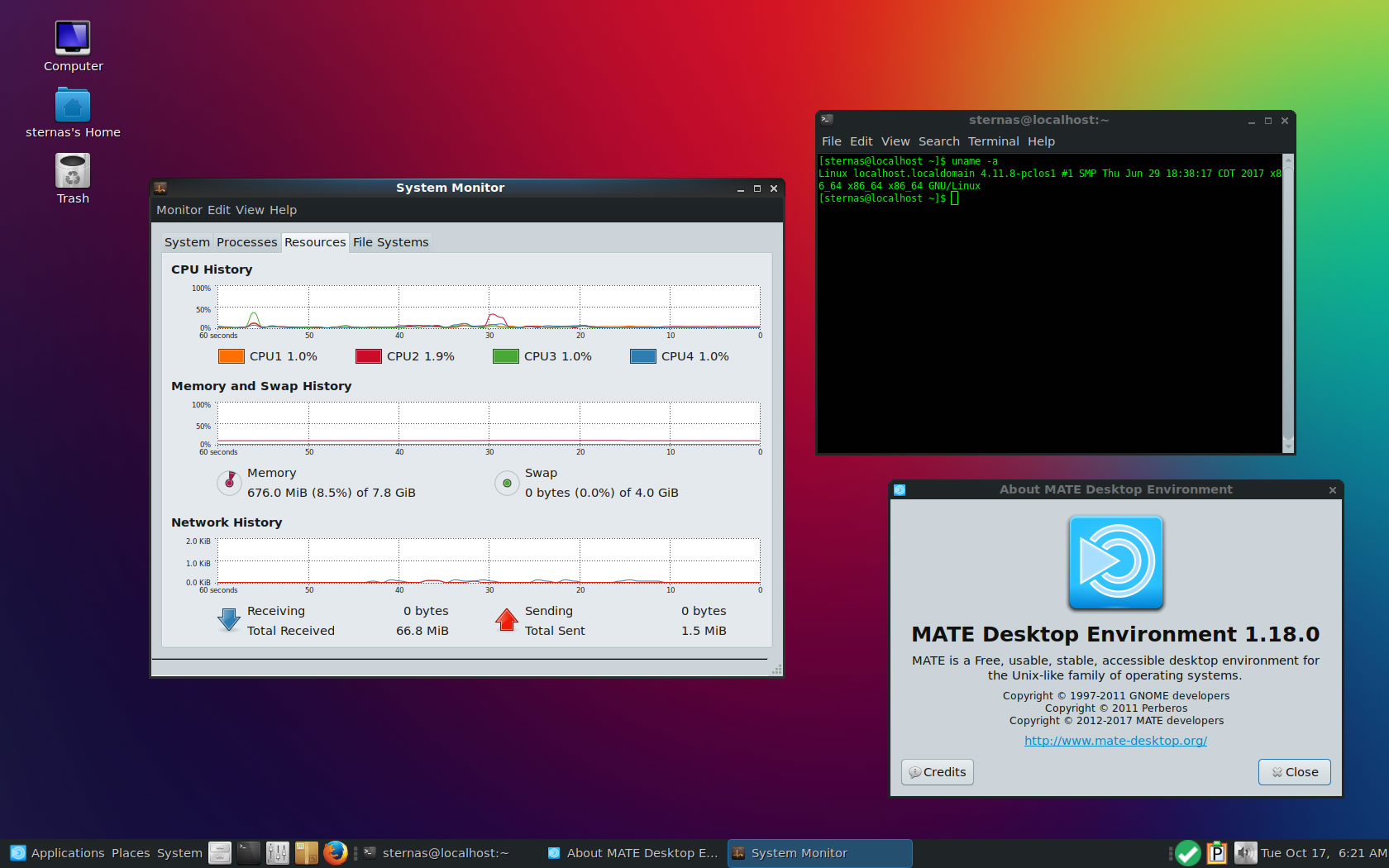Click the Close button in About MATE dialog
Viewport: 1389px width, 868px height.
[x=1295, y=772]
